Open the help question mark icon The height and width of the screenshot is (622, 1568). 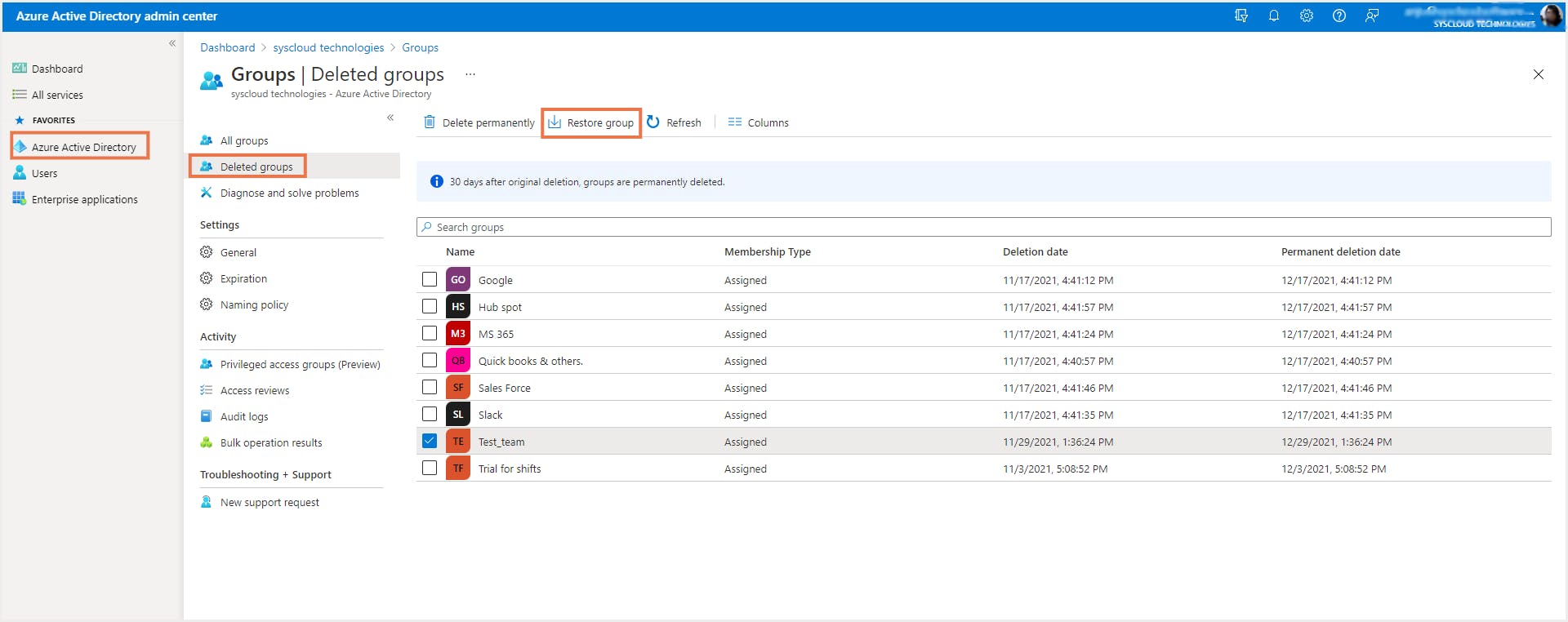[x=1339, y=16]
